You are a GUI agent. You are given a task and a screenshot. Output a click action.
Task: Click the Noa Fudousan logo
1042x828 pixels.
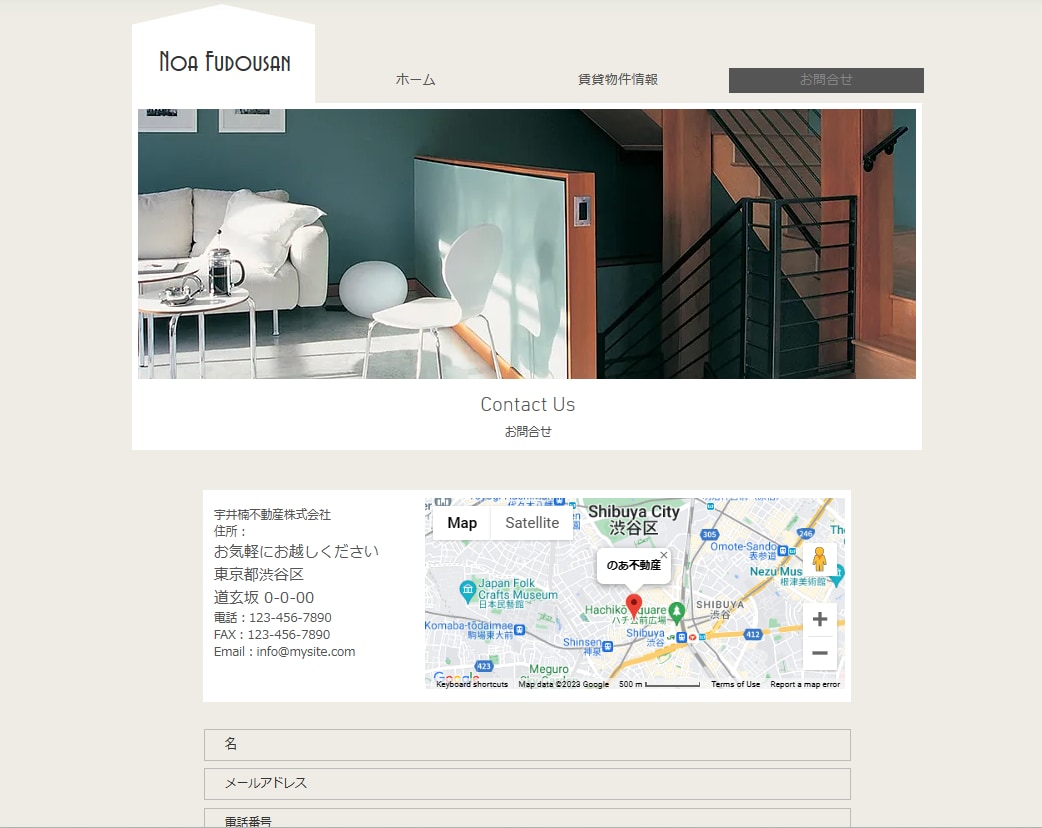click(x=225, y=62)
